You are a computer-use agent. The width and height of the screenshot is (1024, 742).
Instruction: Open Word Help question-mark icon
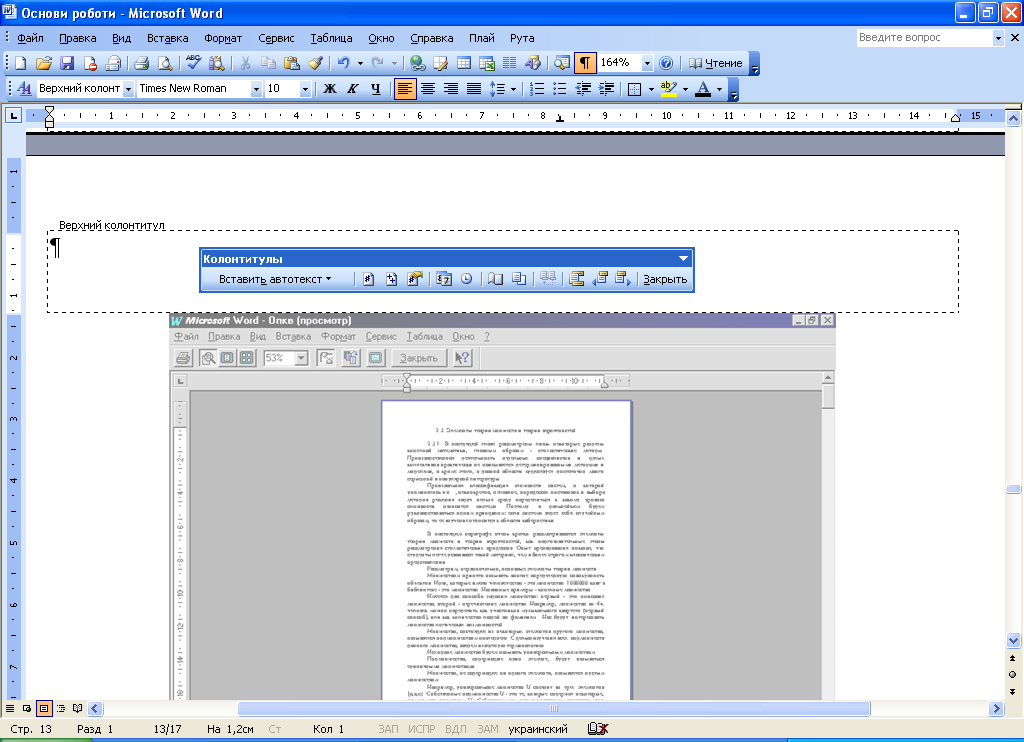click(666, 63)
